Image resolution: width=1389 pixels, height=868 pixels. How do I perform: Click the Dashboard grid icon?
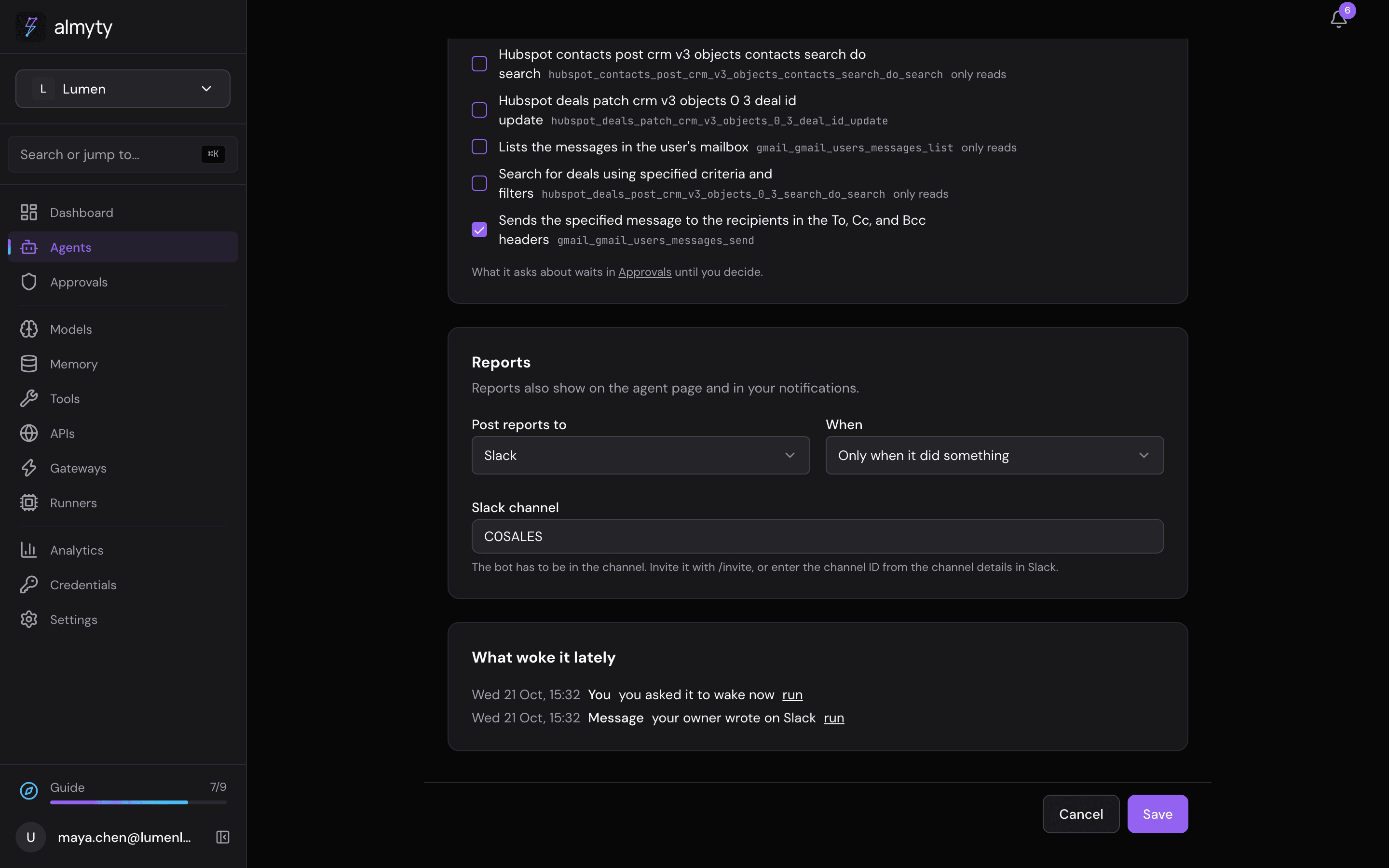click(x=29, y=212)
